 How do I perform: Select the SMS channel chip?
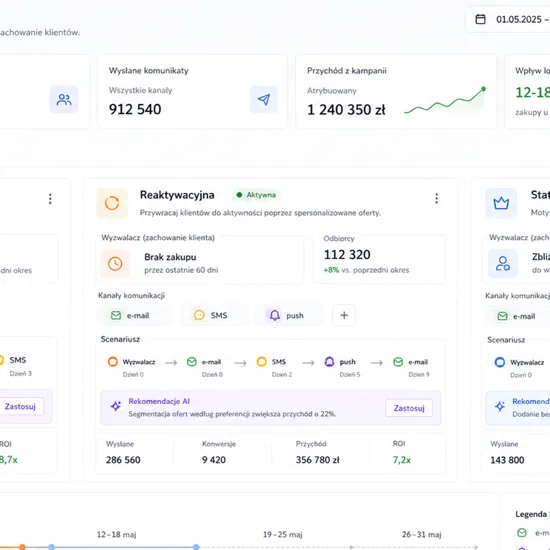tap(214, 315)
